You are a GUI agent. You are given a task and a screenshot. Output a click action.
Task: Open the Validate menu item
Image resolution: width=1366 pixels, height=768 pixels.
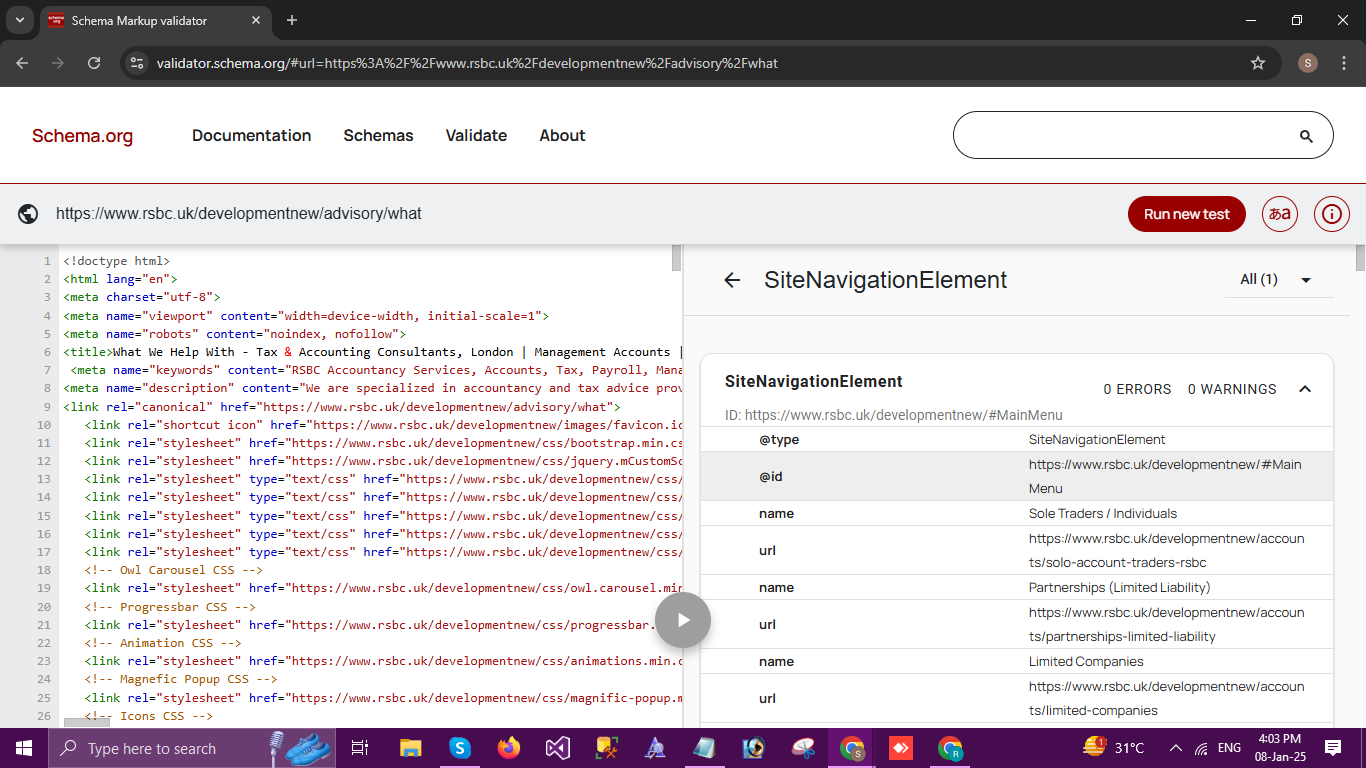coord(476,135)
